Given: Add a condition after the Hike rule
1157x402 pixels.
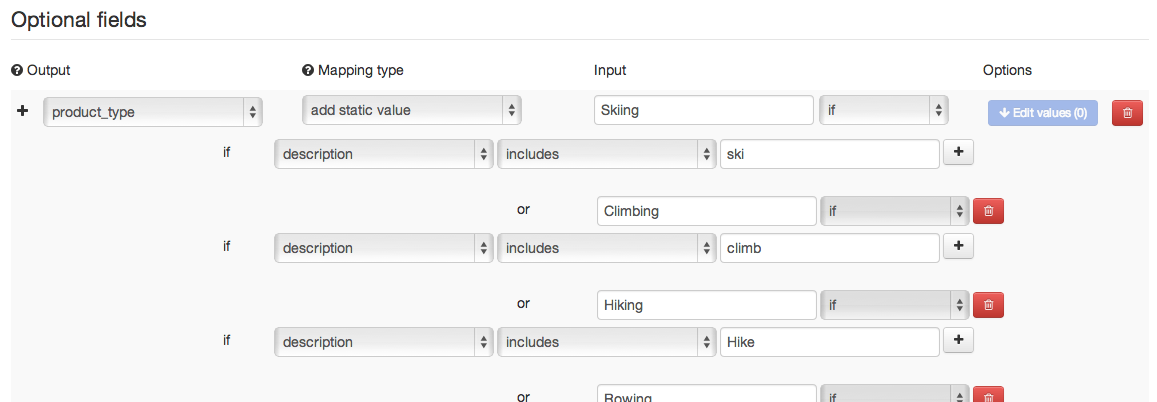Looking at the screenshot, I should [x=958, y=341].
